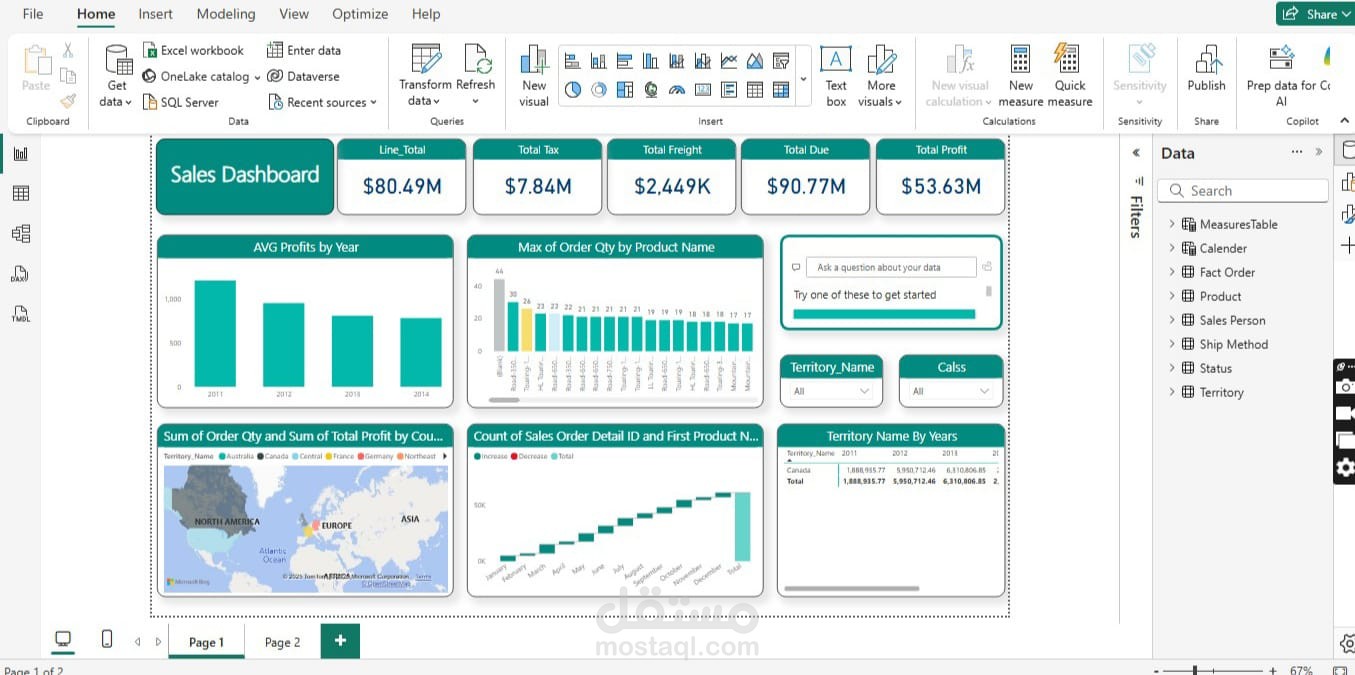Screen dimensions: 1355x675
Task: Expand the Filters pane
Action: tap(1136, 153)
